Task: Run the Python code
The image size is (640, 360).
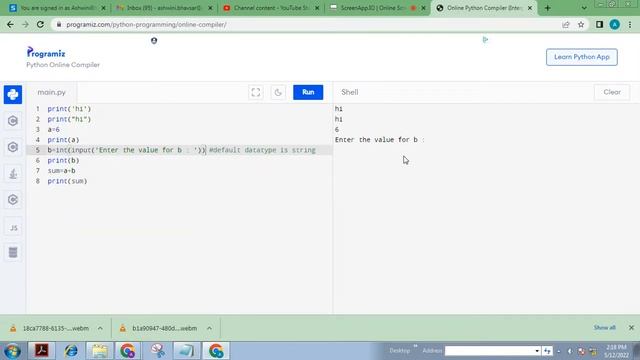Action: [x=308, y=92]
